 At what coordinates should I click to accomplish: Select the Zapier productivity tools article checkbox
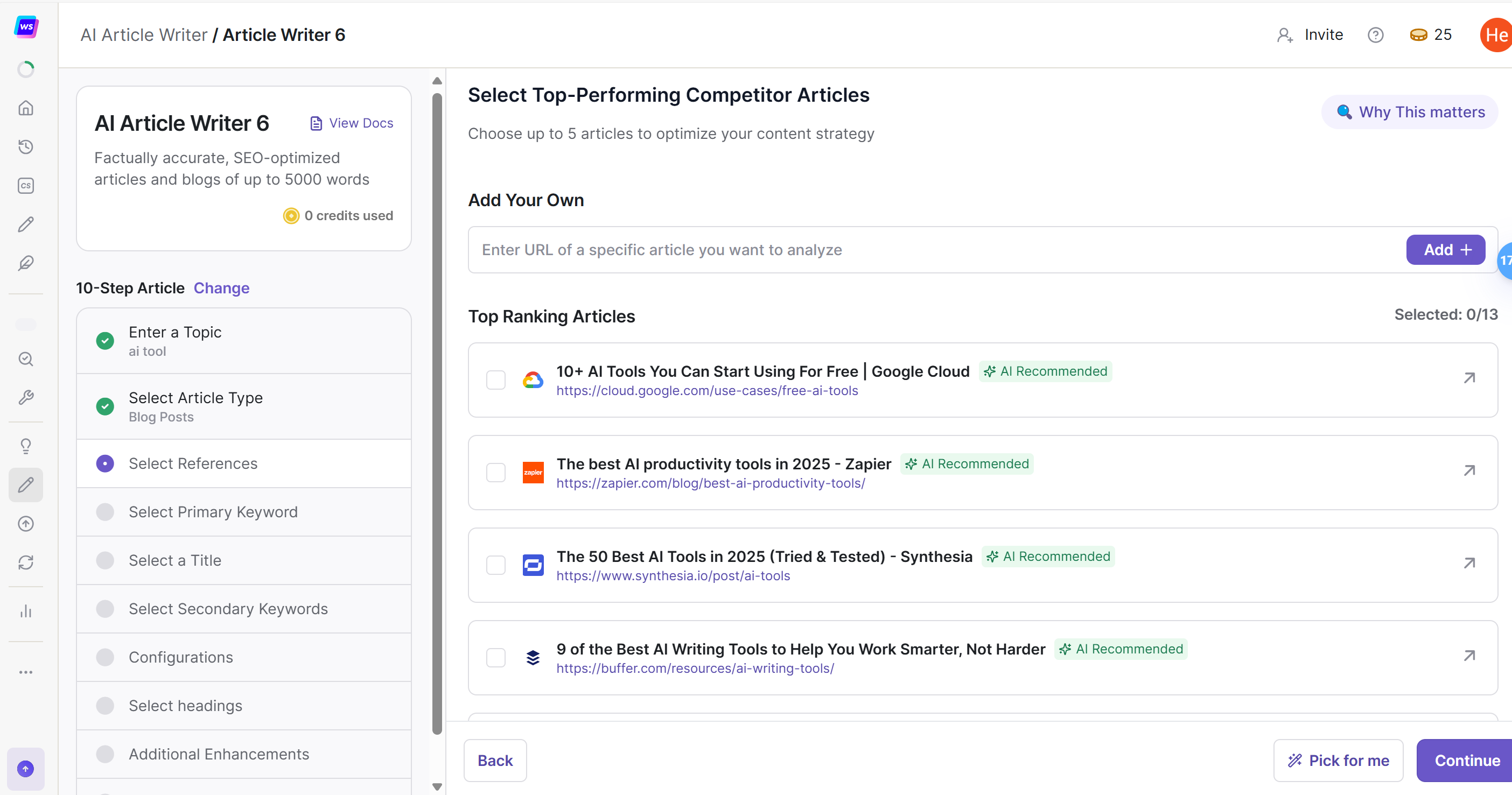coord(495,472)
